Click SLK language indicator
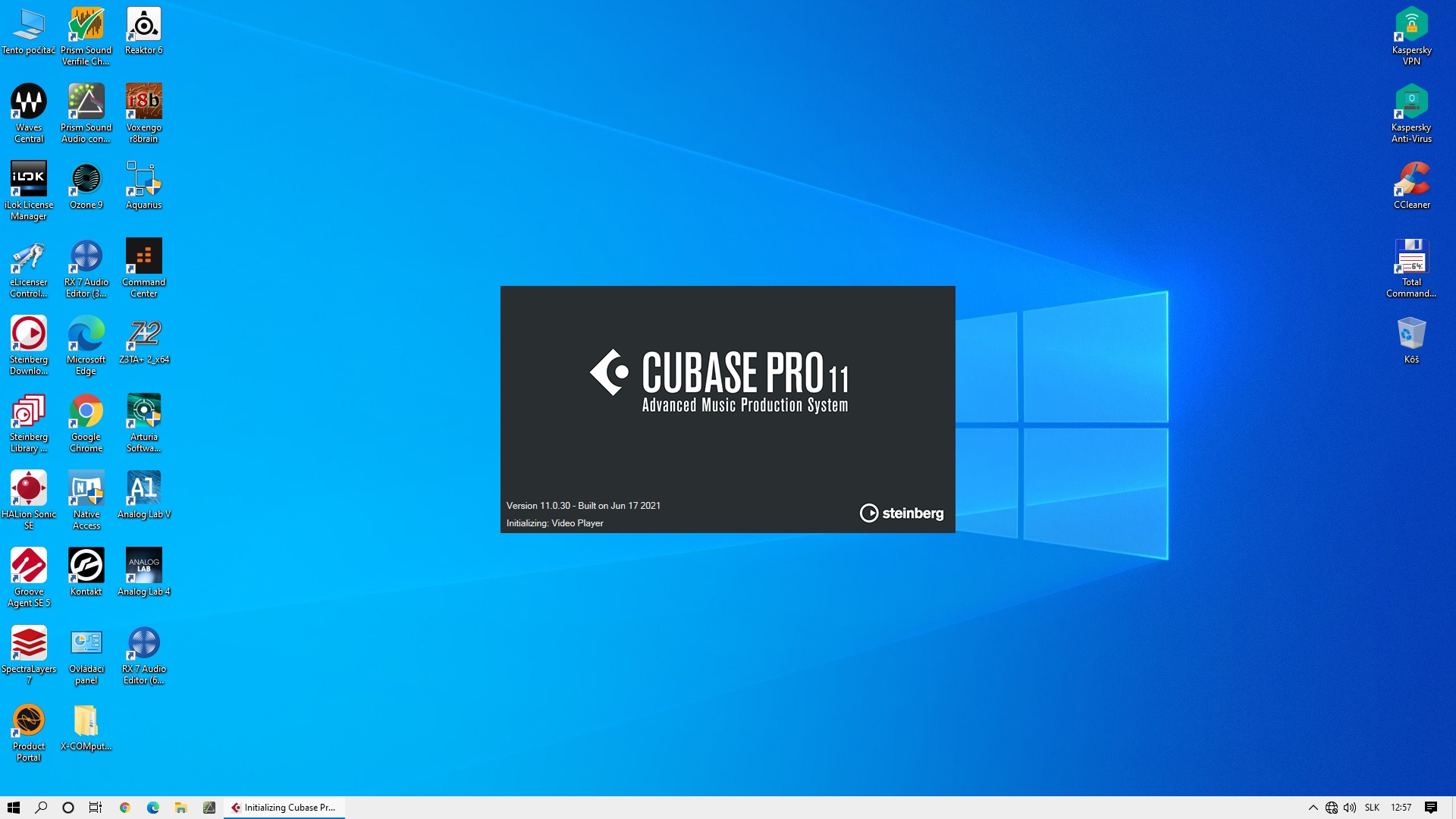Screen dimensions: 1456x819 (1373, 808)
